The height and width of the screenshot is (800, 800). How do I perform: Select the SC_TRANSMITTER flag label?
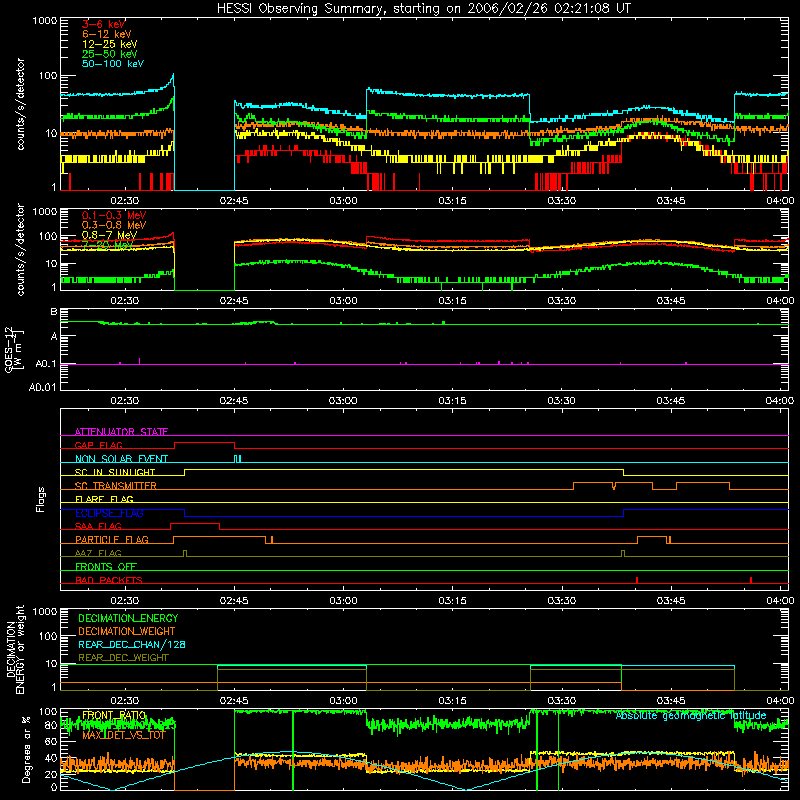(116, 486)
